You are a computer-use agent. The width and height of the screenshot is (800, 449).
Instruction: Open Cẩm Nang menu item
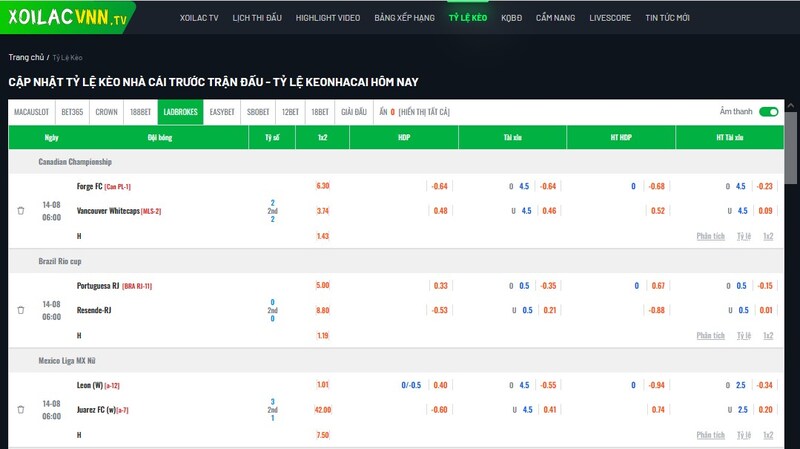(555, 18)
